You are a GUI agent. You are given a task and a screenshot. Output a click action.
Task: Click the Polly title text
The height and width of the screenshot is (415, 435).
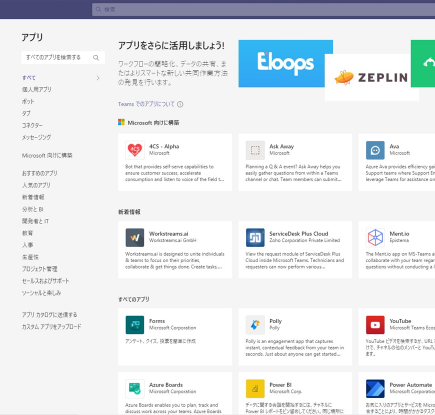pyautogui.click(x=276, y=321)
